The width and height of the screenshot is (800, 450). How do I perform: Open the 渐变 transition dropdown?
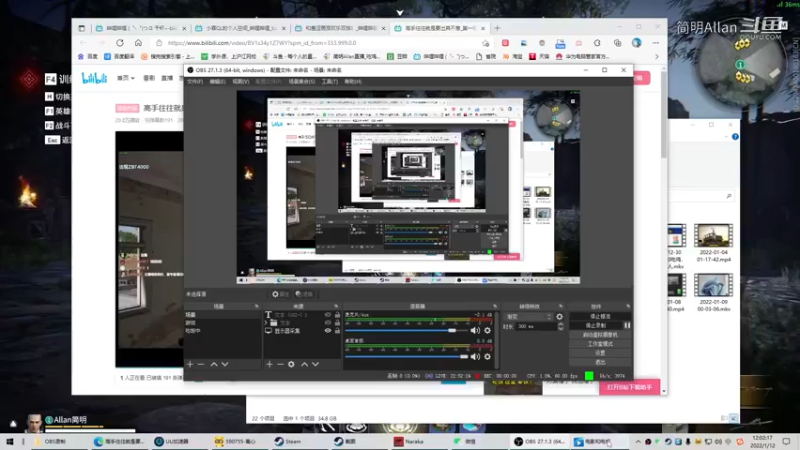point(528,317)
